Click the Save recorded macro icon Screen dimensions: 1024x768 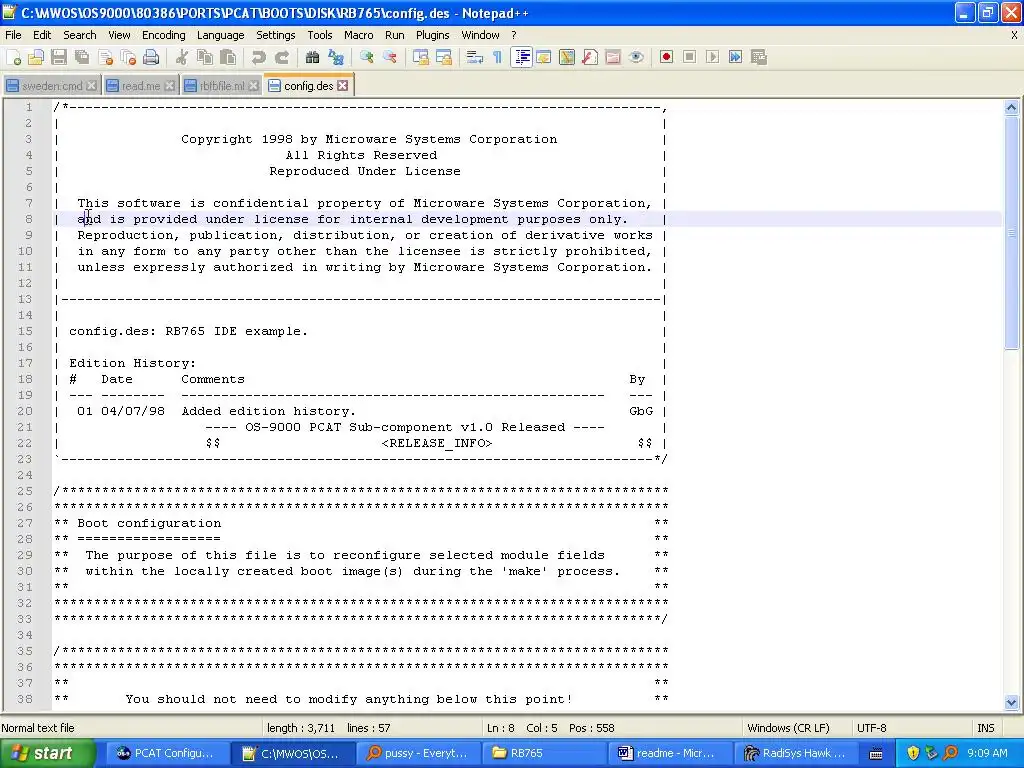[759, 57]
